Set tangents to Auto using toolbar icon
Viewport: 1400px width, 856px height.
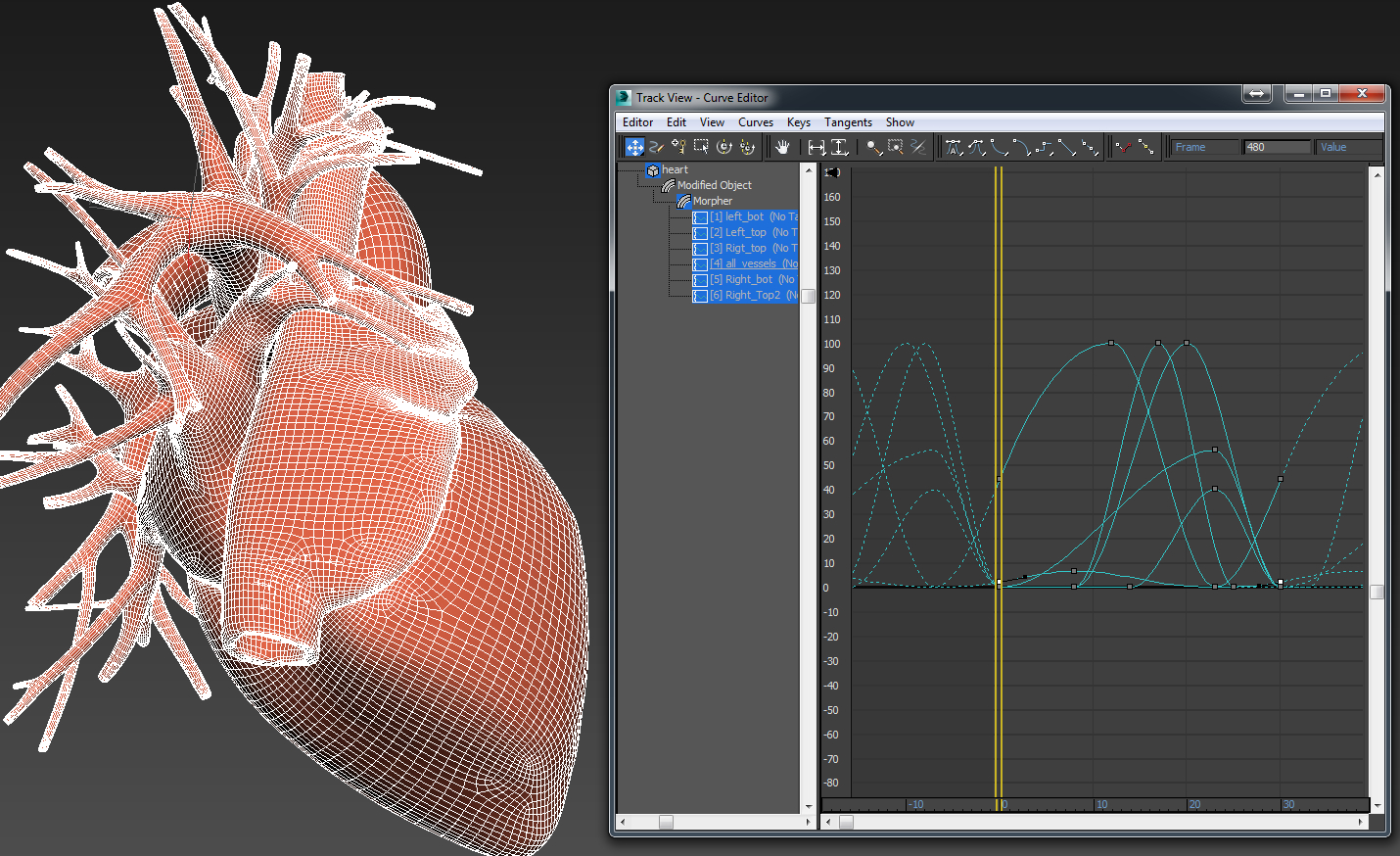pyautogui.click(x=955, y=146)
